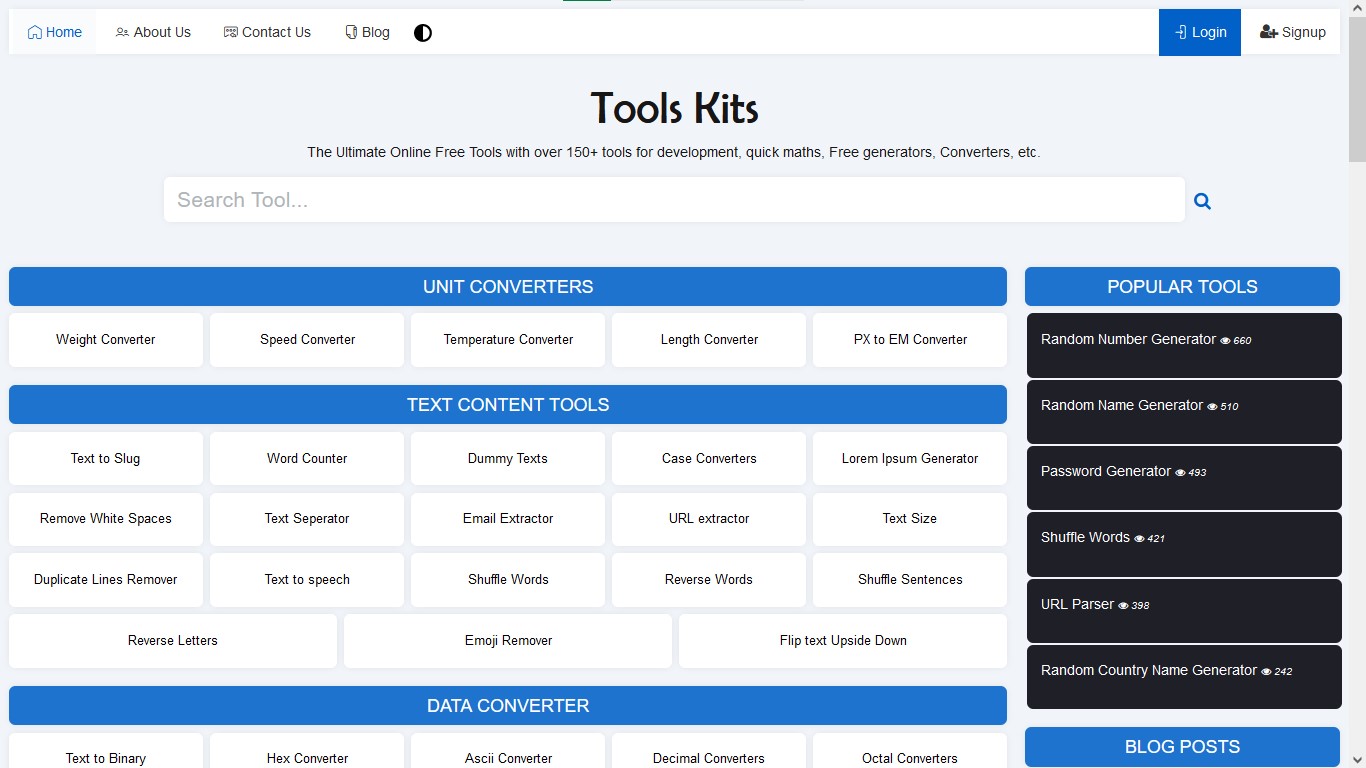Launch the Word Counter tool
This screenshot has width=1366, height=768.
(x=307, y=459)
